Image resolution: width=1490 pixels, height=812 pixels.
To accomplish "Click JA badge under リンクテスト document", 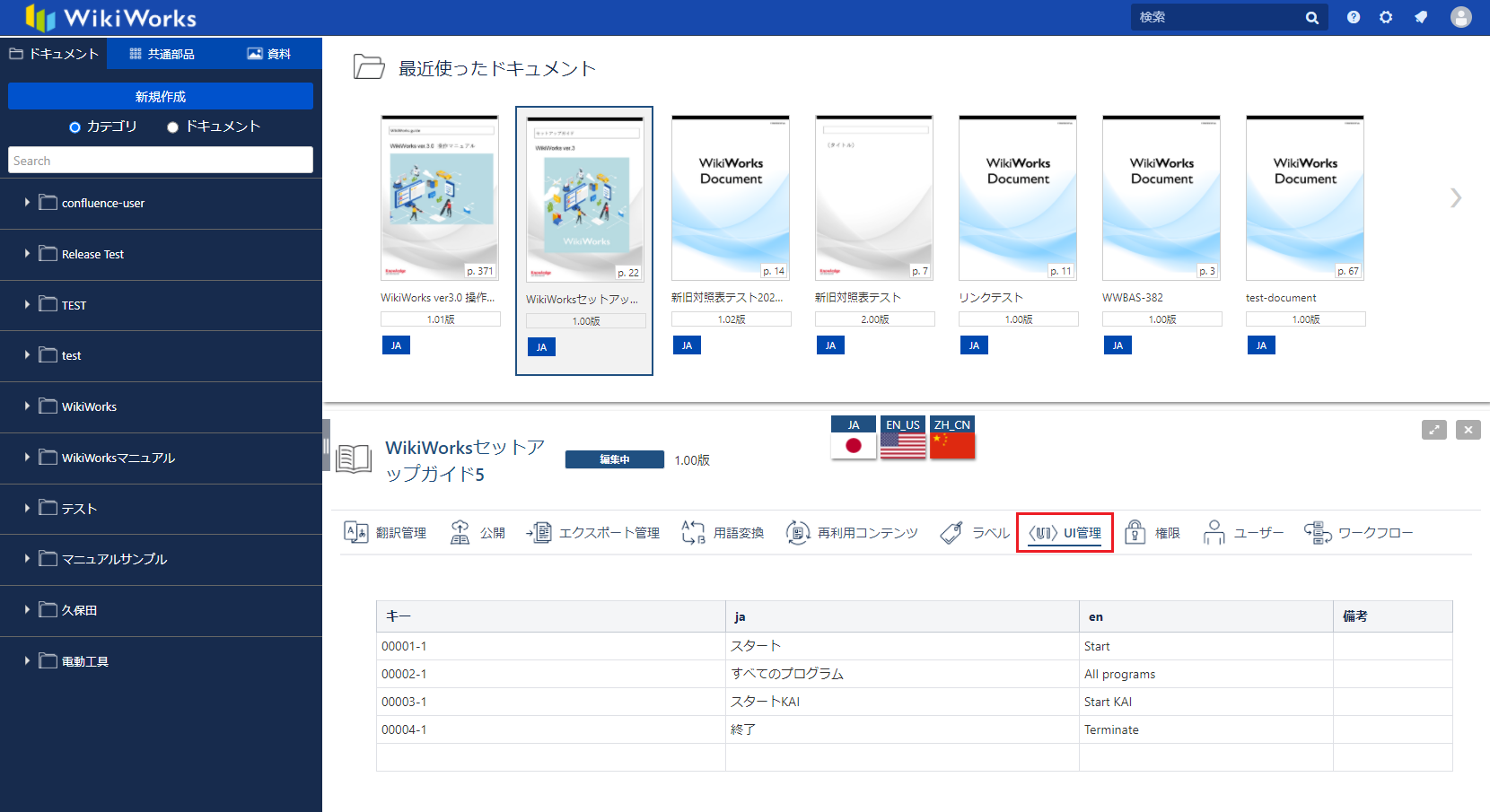I will pos(974,345).
